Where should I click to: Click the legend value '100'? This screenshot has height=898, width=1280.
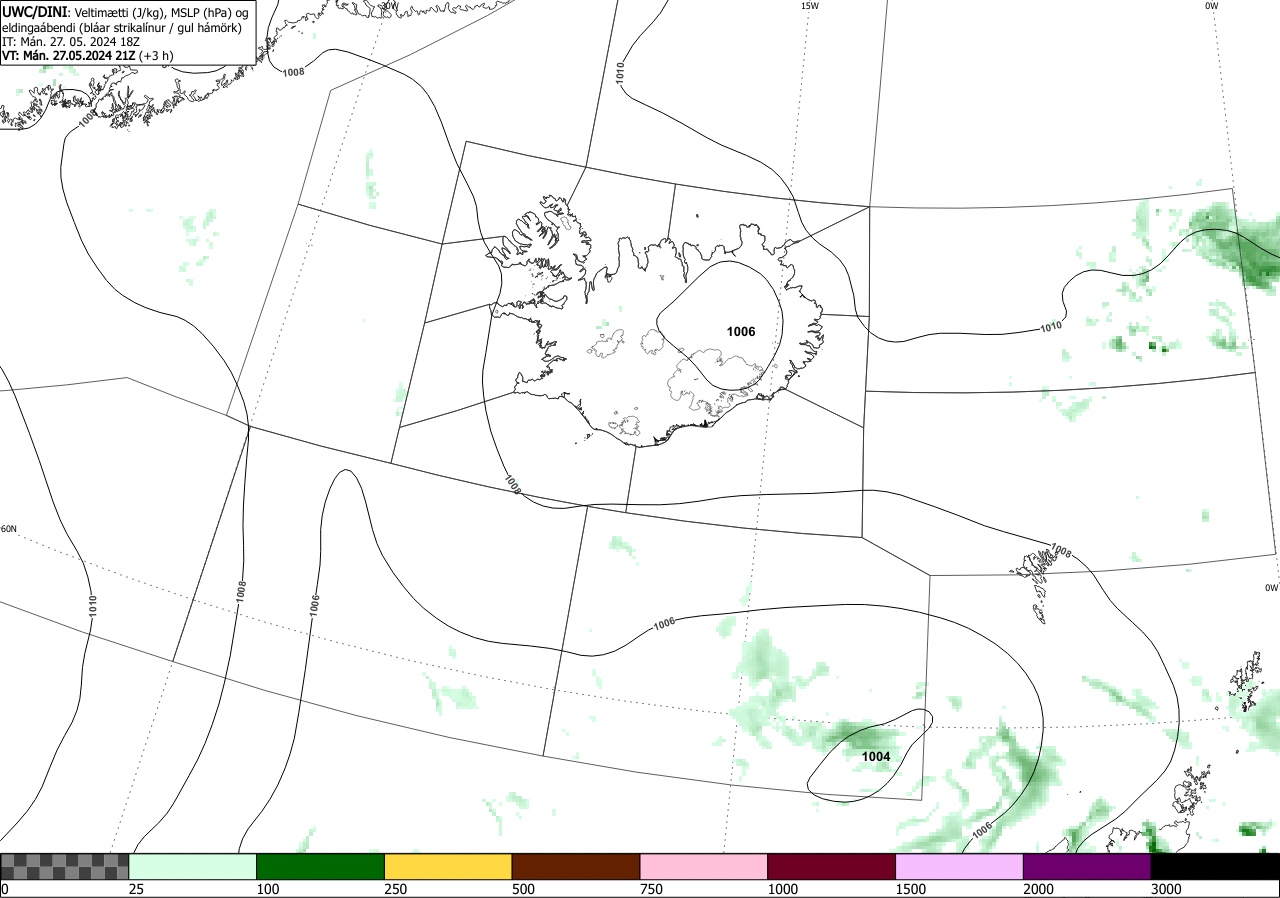tap(267, 889)
